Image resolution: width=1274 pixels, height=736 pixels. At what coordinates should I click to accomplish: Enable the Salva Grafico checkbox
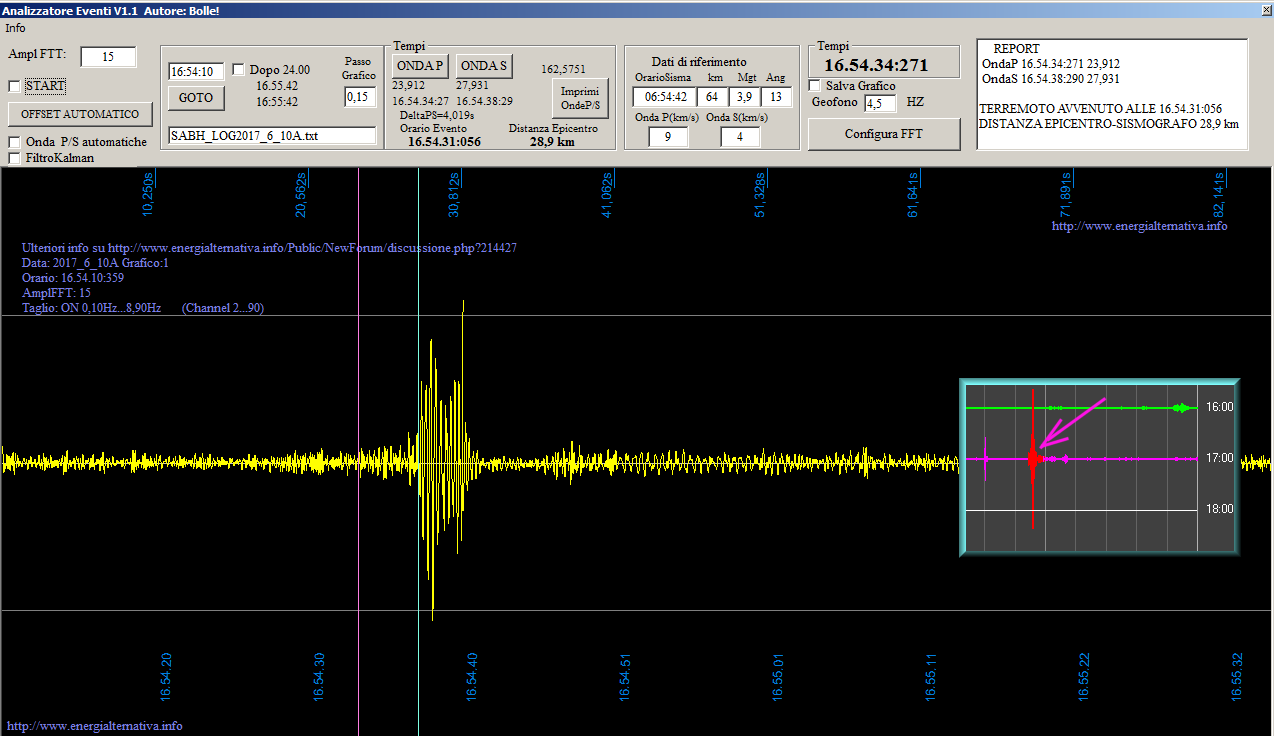pyautogui.click(x=814, y=86)
